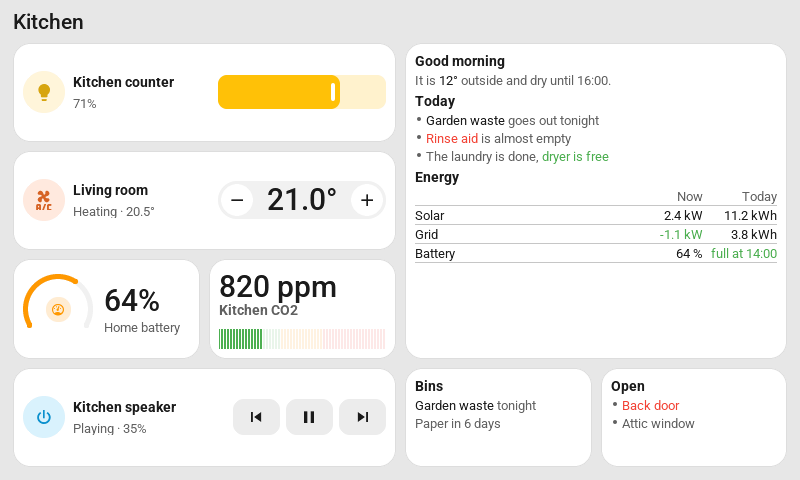Open the Living room climate name
Image resolution: width=800 pixels, height=480 pixels.
click(110, 190)
